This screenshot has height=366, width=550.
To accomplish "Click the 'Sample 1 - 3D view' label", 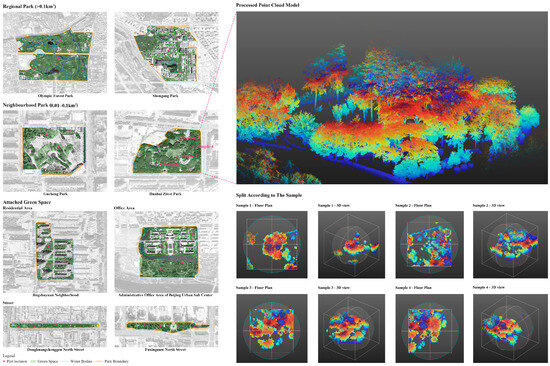I will [x=334, y=205].
